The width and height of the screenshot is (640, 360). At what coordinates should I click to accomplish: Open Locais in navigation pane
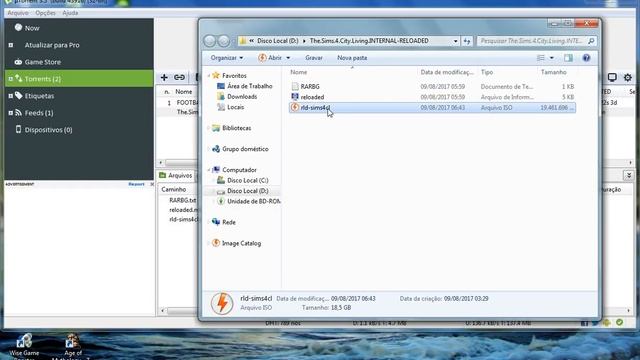(236, 107)
